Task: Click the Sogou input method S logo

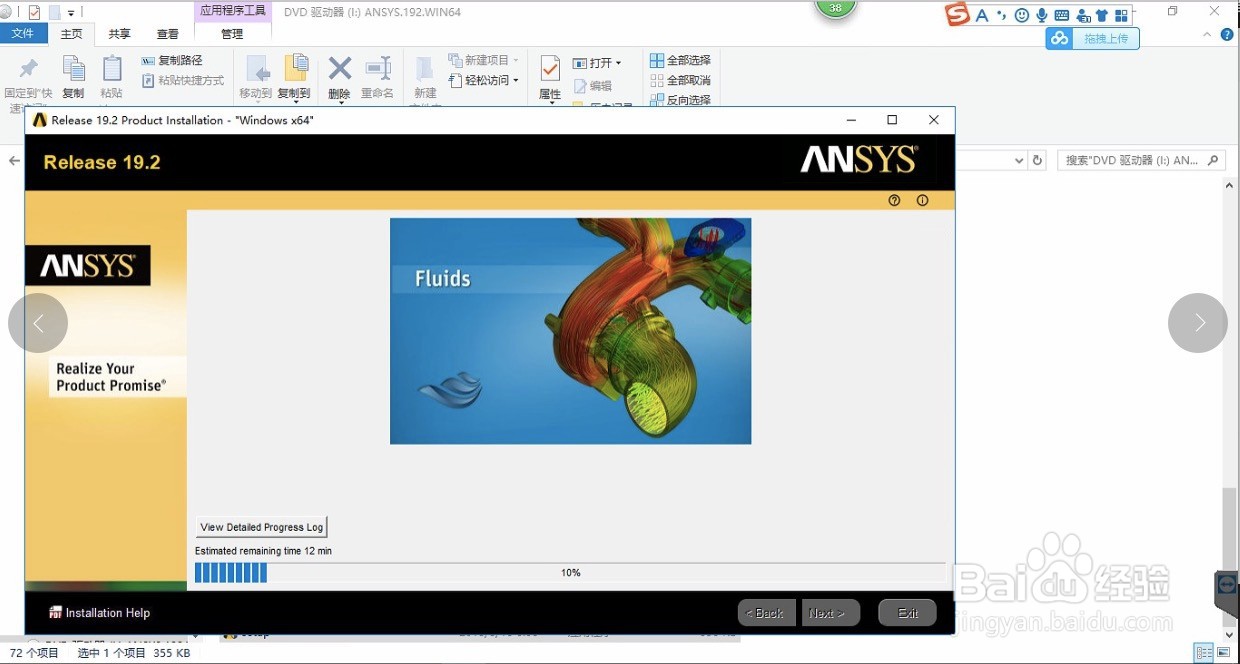Action: [958, 14]
